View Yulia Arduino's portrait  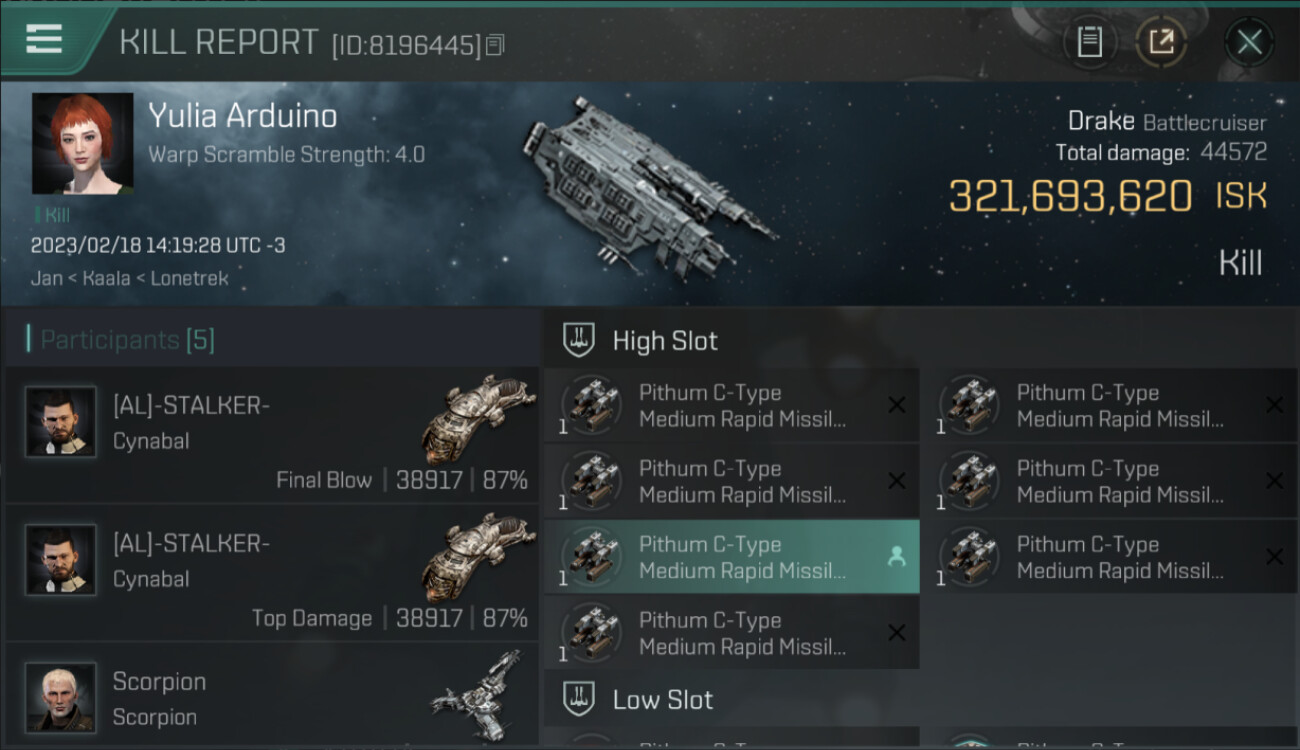point(82,144)
